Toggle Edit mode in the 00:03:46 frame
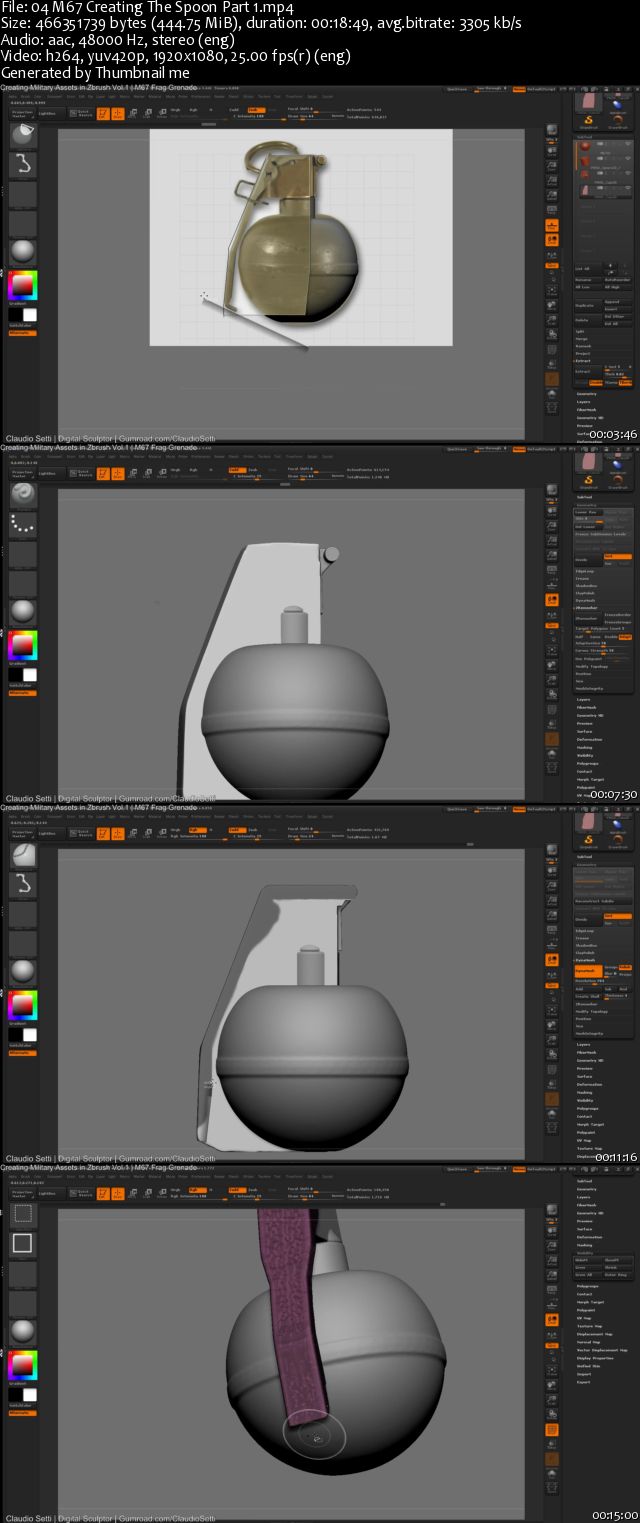This screenshot has width=640, height=1523. point(103,114)
